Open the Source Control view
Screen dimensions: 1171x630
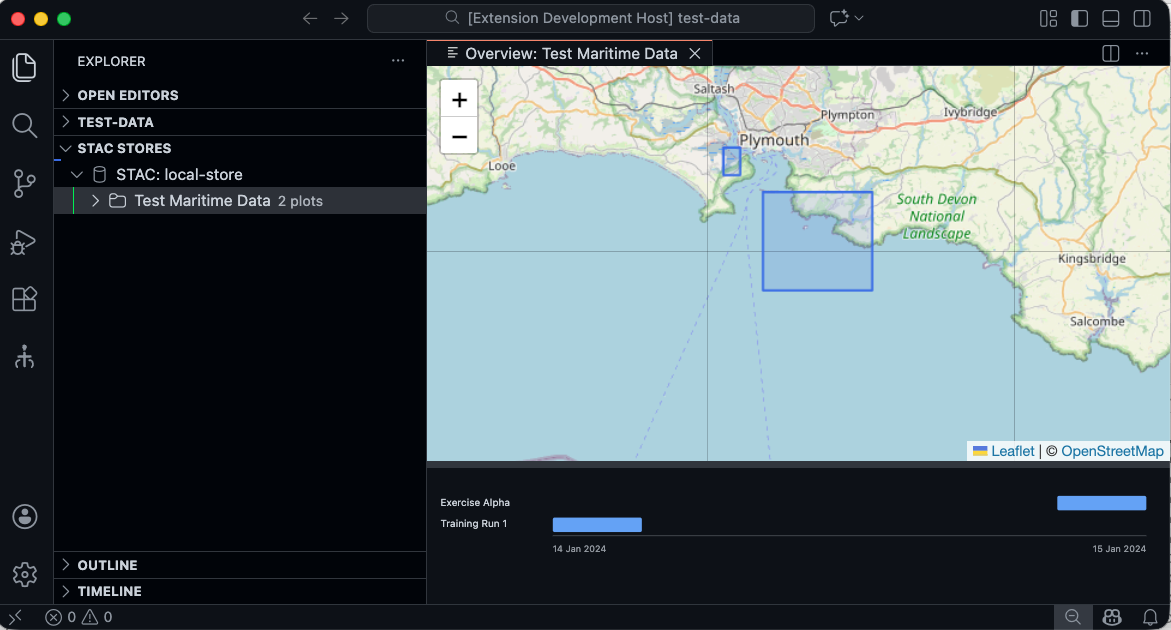coord(24,183)
